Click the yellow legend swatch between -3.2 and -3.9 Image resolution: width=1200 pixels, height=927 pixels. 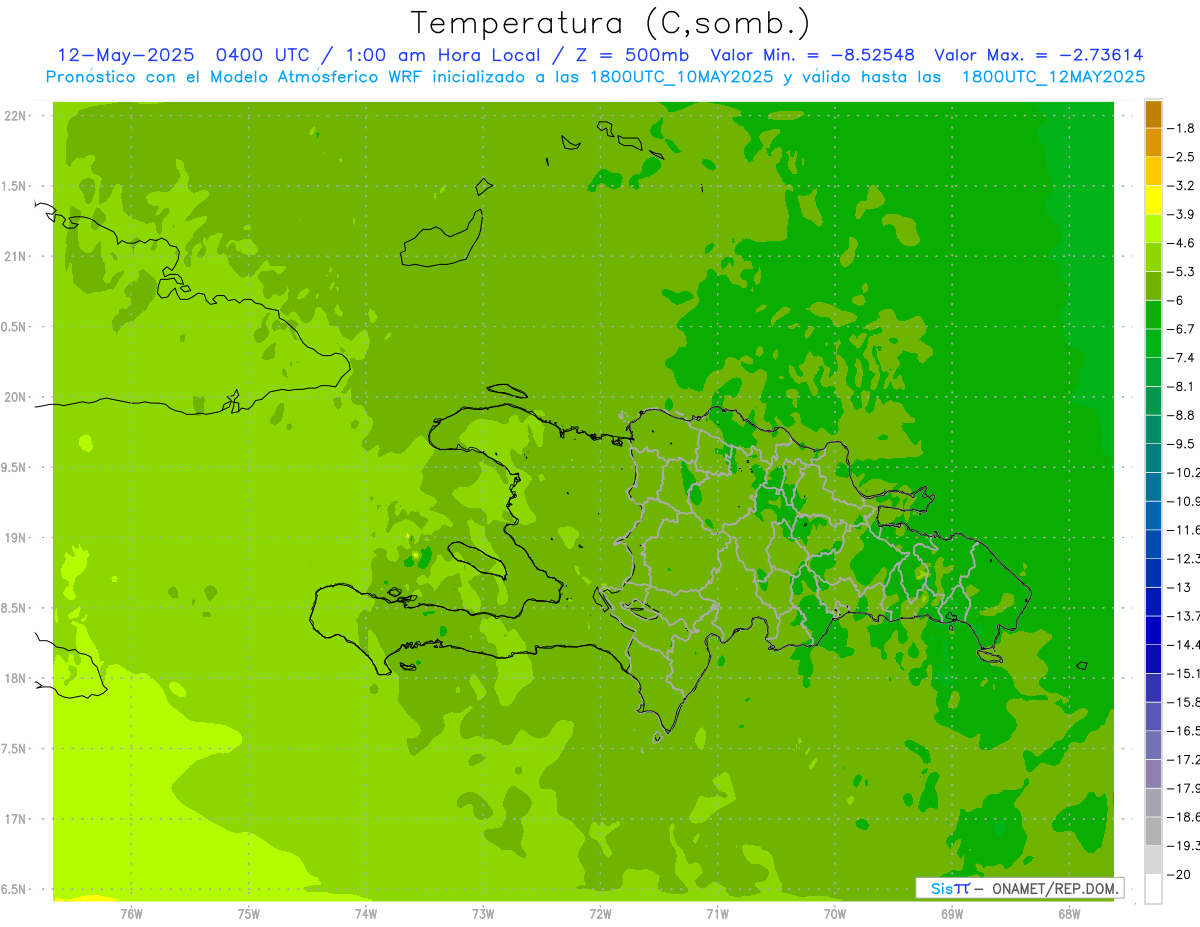pos(1153,200)
